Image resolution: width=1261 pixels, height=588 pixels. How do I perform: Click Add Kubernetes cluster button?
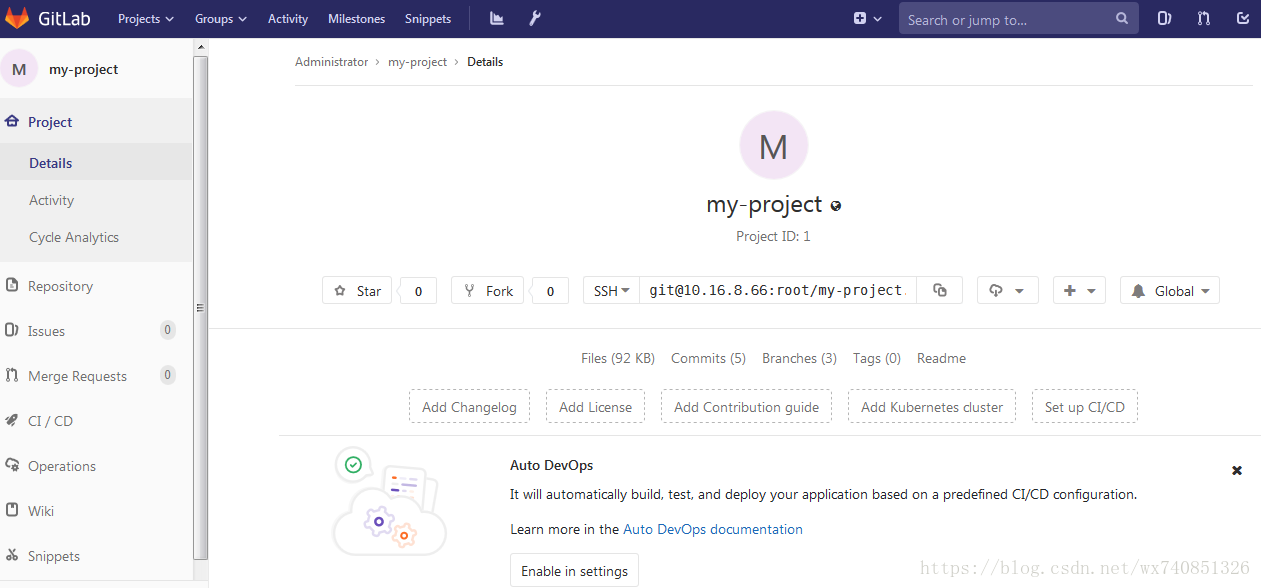[x=932, y=407]
